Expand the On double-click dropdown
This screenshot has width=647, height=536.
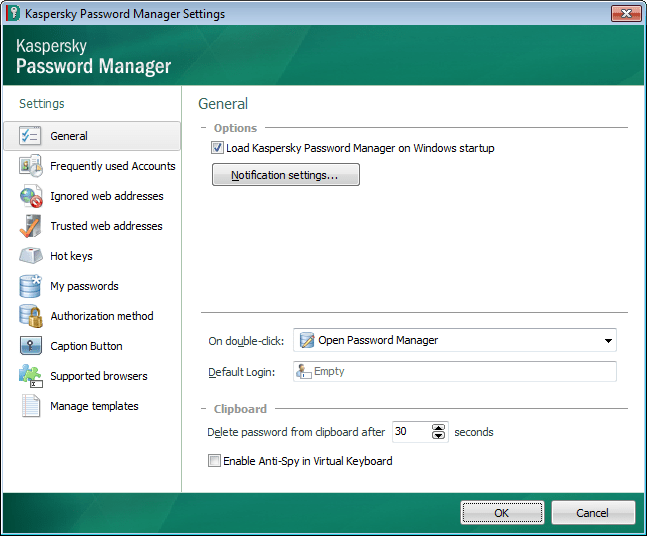coord(607,341)
